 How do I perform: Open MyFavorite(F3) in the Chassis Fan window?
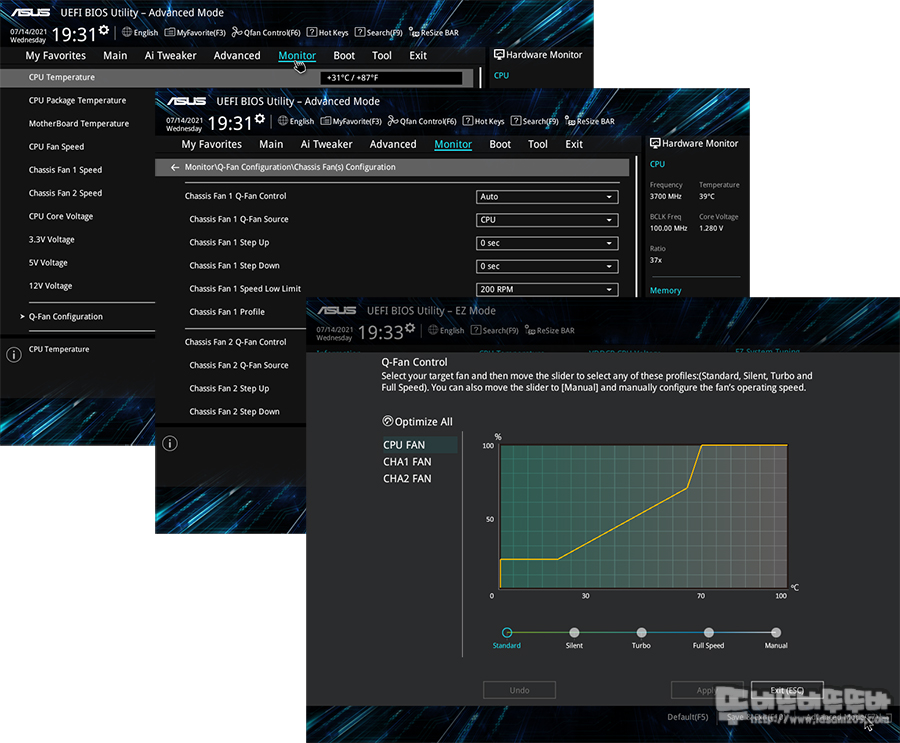(x=351, y=121)
